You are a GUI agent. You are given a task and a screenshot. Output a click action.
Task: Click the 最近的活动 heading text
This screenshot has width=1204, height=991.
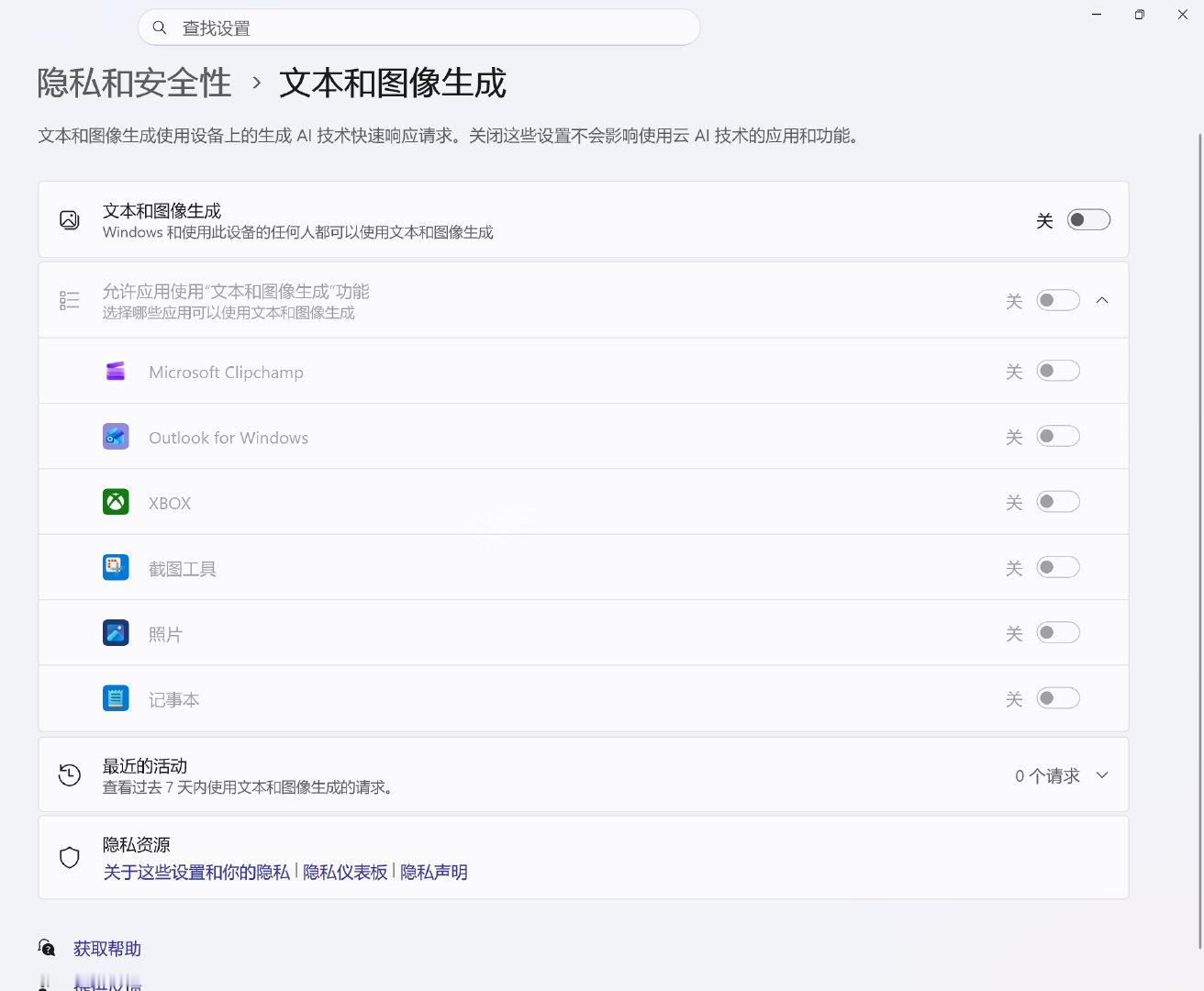pos(145,765)
